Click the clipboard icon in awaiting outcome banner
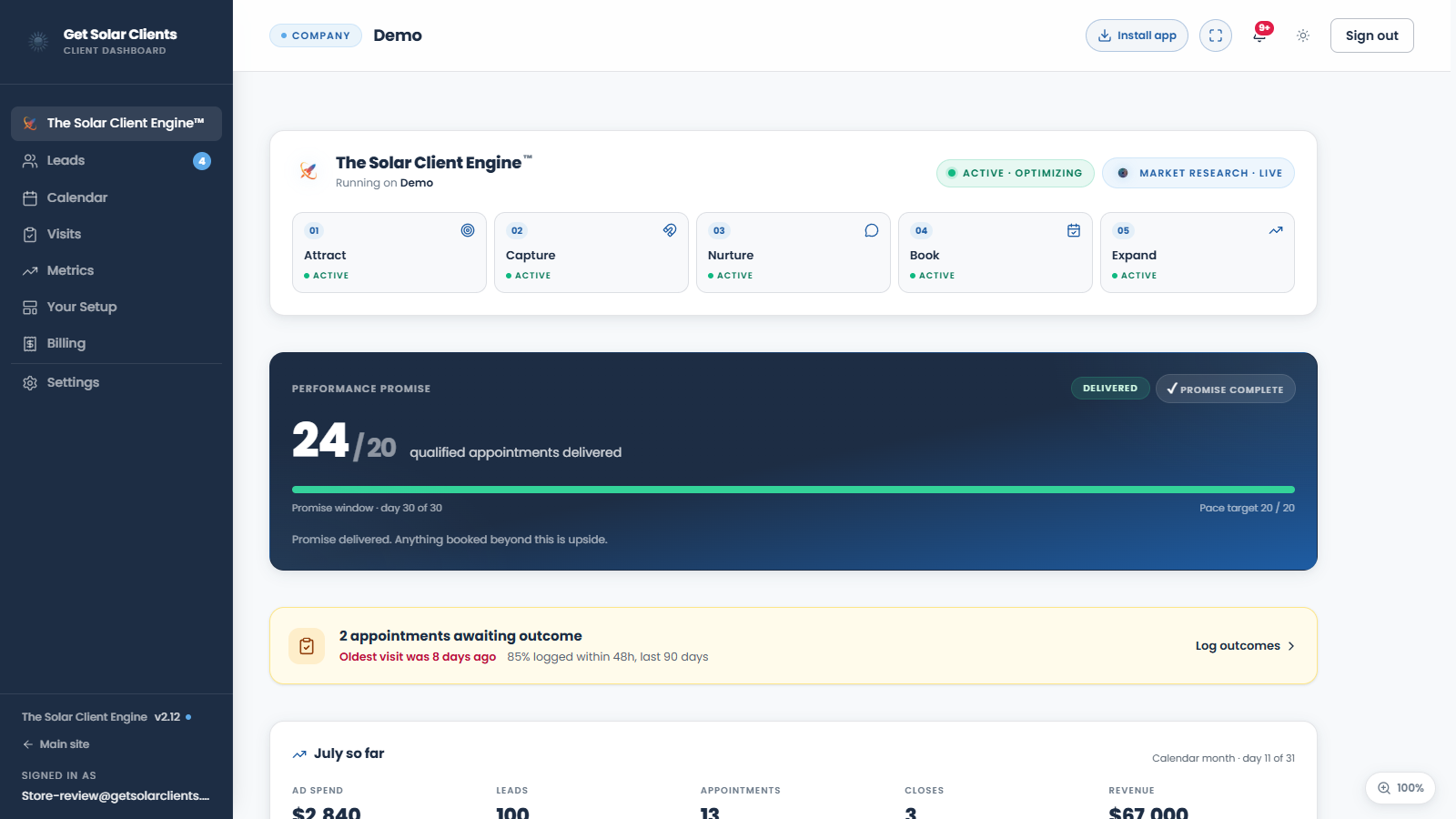This screenshot has width=1456, height=819. click(x=307, y=646)
